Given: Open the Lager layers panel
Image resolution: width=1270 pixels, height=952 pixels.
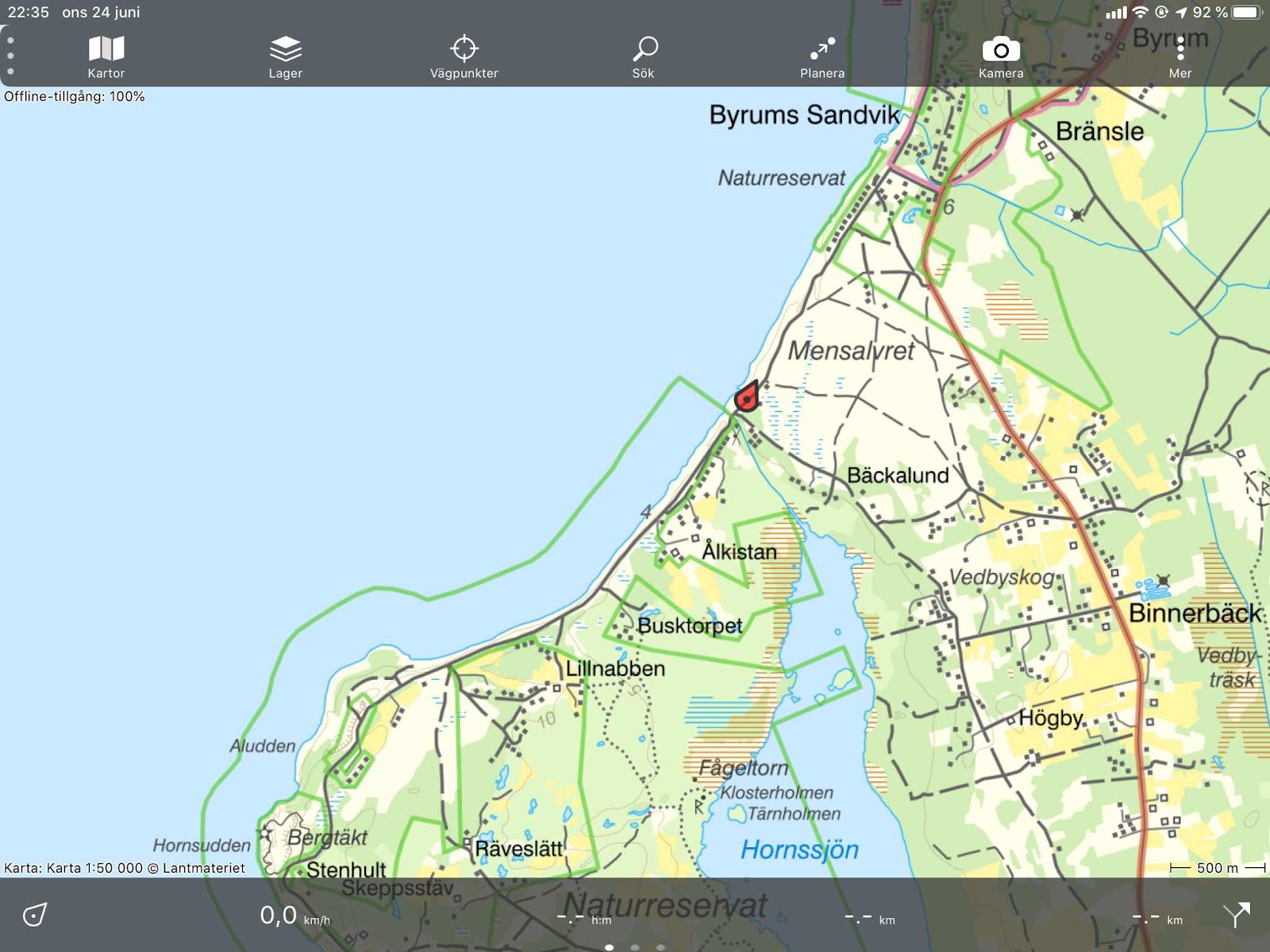Looking at the screenshot, I should (x=285, y=57).
